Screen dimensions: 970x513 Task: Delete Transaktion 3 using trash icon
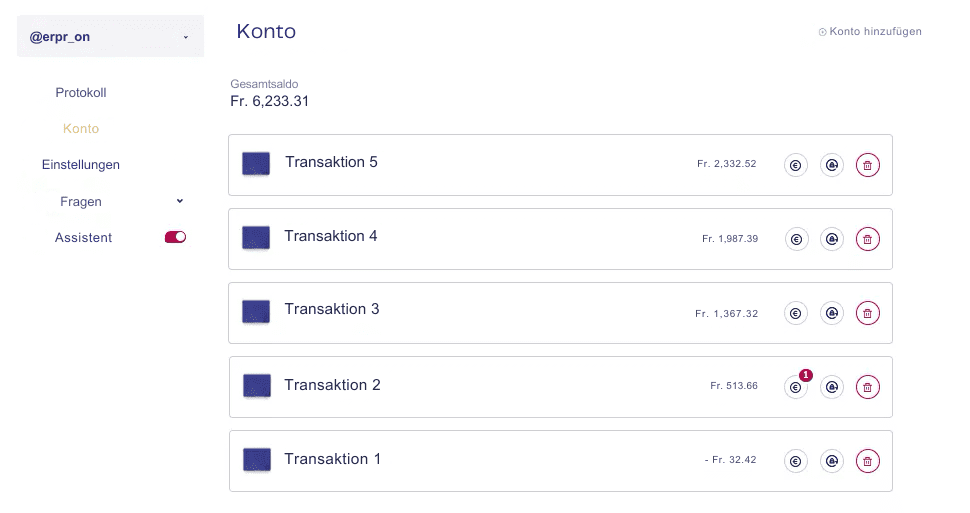[868, 313]
